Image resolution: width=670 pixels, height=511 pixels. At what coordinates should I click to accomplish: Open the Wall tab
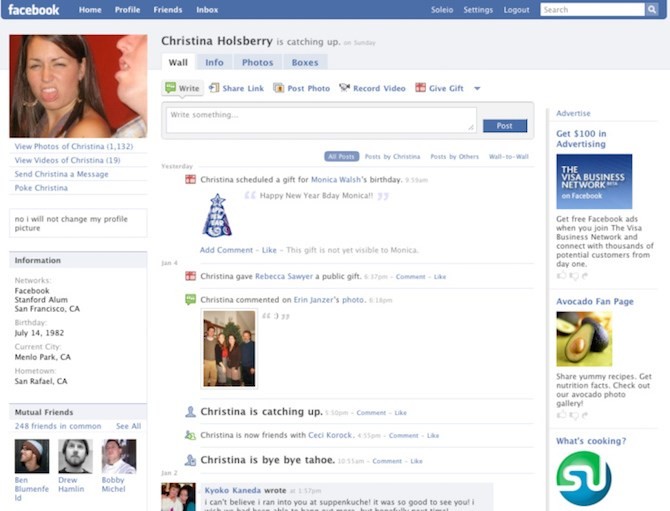pos(178,62)
